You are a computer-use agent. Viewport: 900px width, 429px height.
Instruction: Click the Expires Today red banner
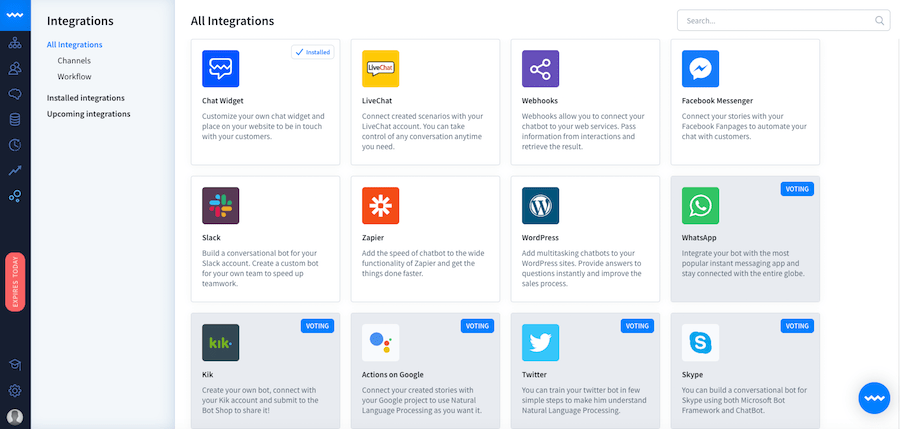[x=15, y=282]
